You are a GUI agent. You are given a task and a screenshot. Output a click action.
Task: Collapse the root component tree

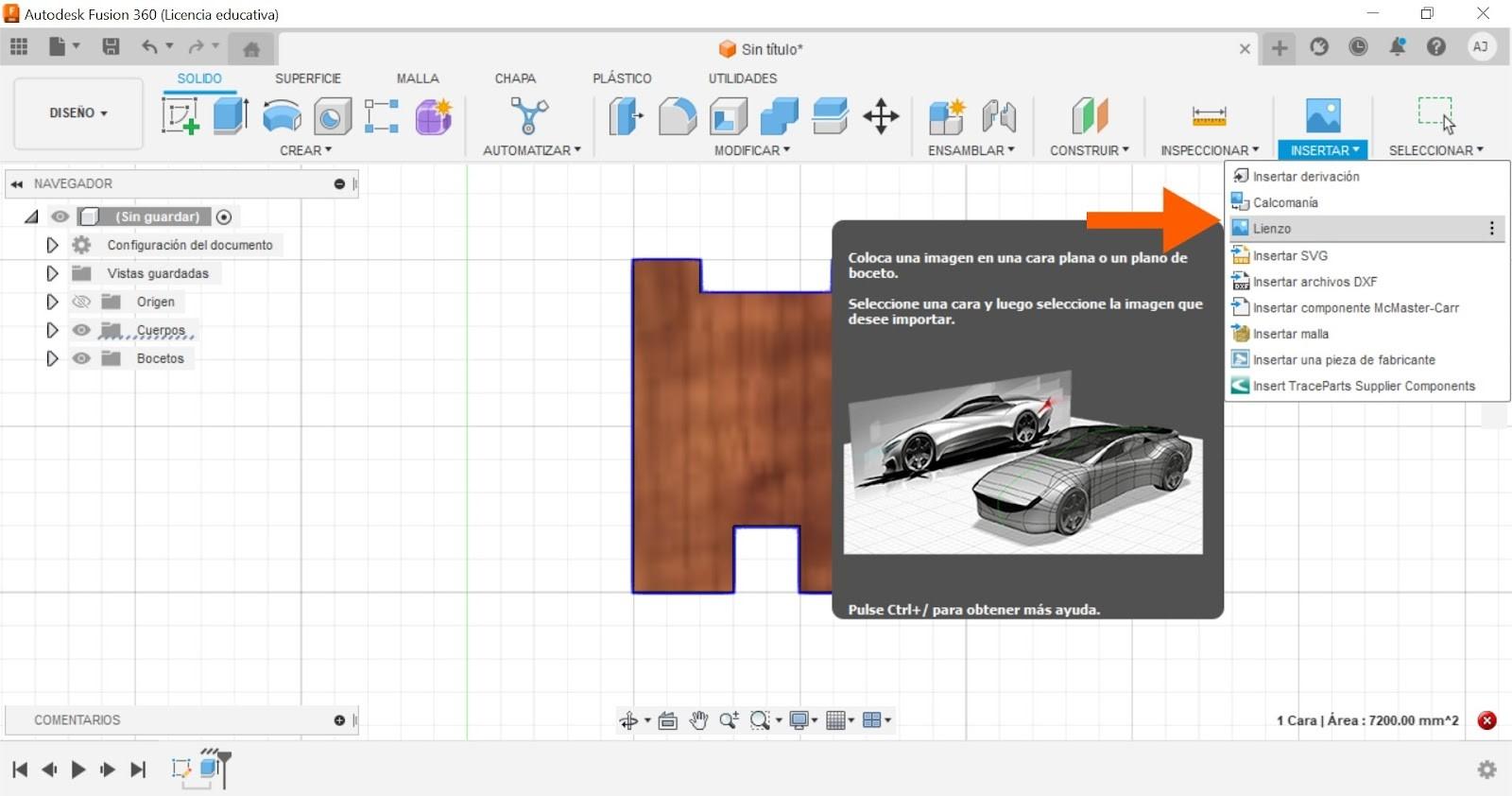(x=31, y=216)
